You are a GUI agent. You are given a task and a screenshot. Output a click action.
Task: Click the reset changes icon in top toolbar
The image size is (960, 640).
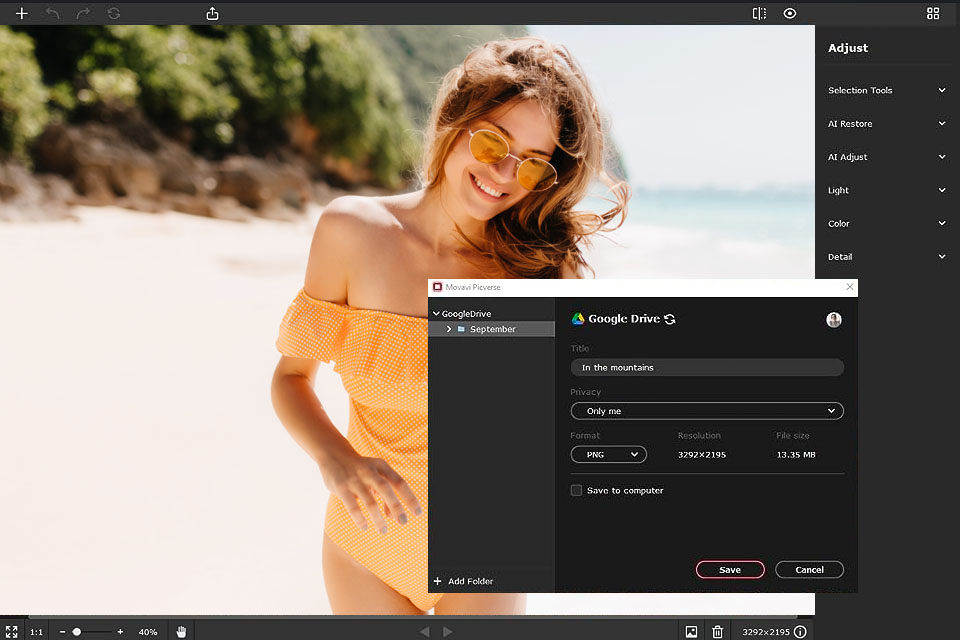pos(114,13)
